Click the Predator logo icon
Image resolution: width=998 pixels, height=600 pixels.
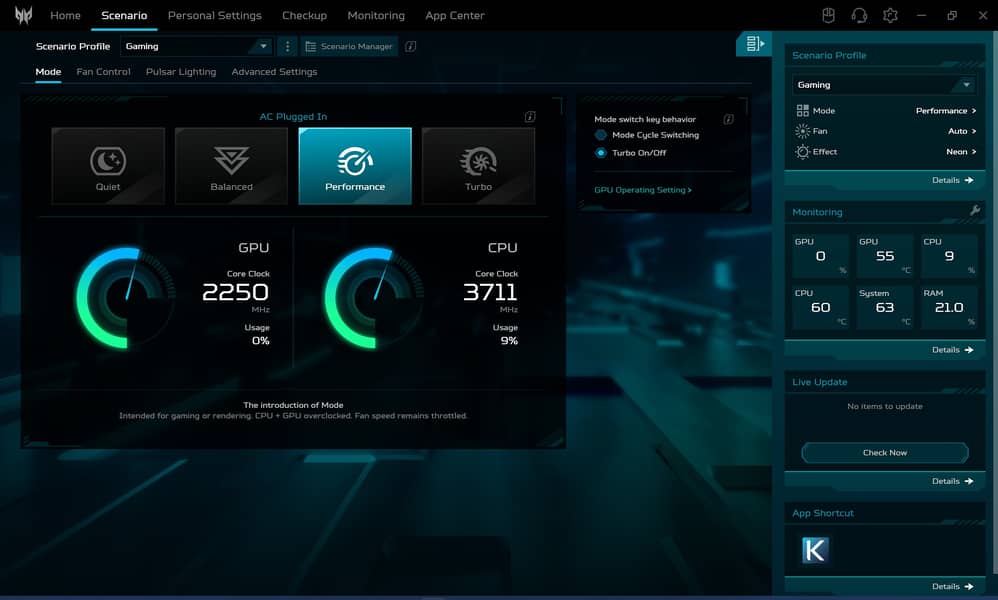(x=23, y=15)
